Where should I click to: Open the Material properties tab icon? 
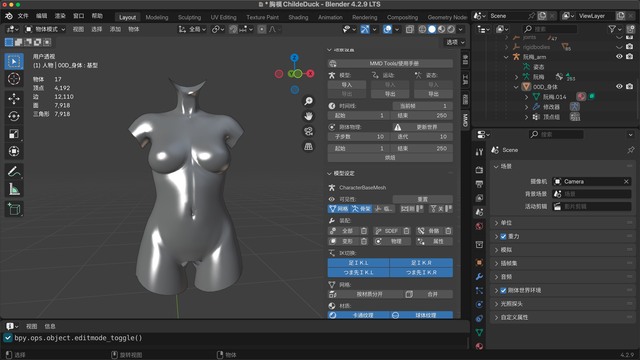click(x=479, y=346)
